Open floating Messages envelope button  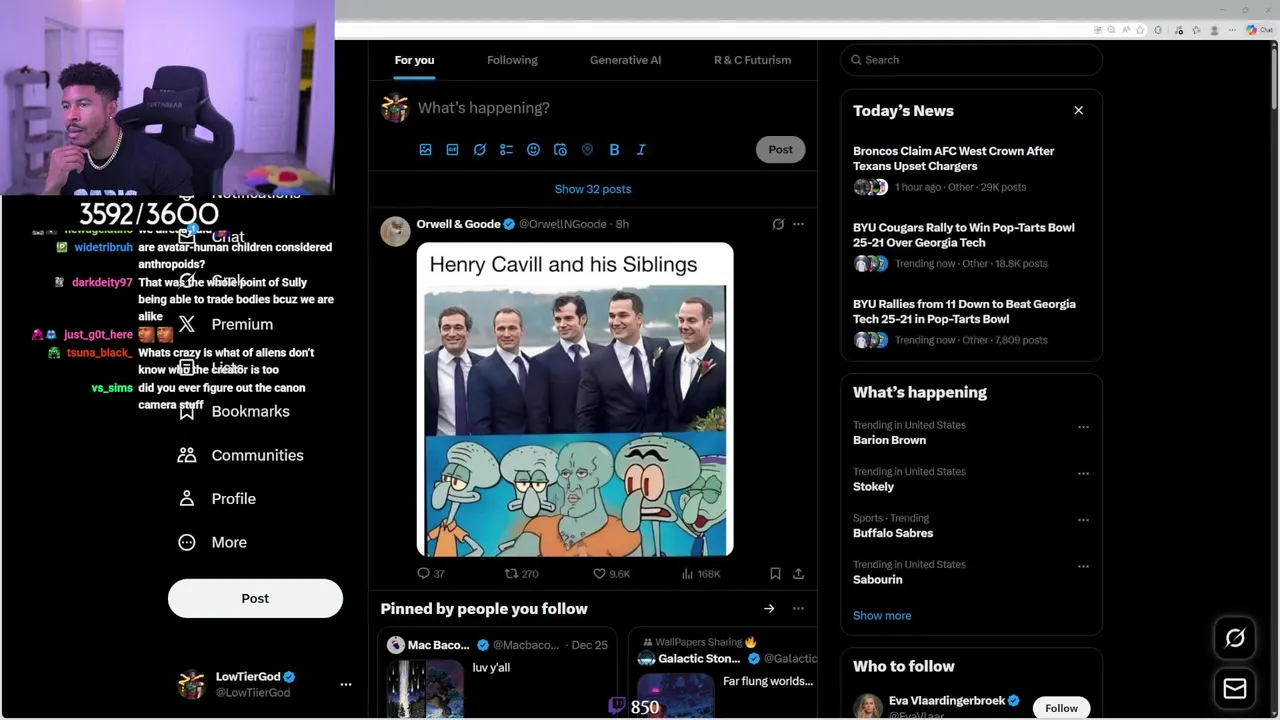coord(1235,689)
